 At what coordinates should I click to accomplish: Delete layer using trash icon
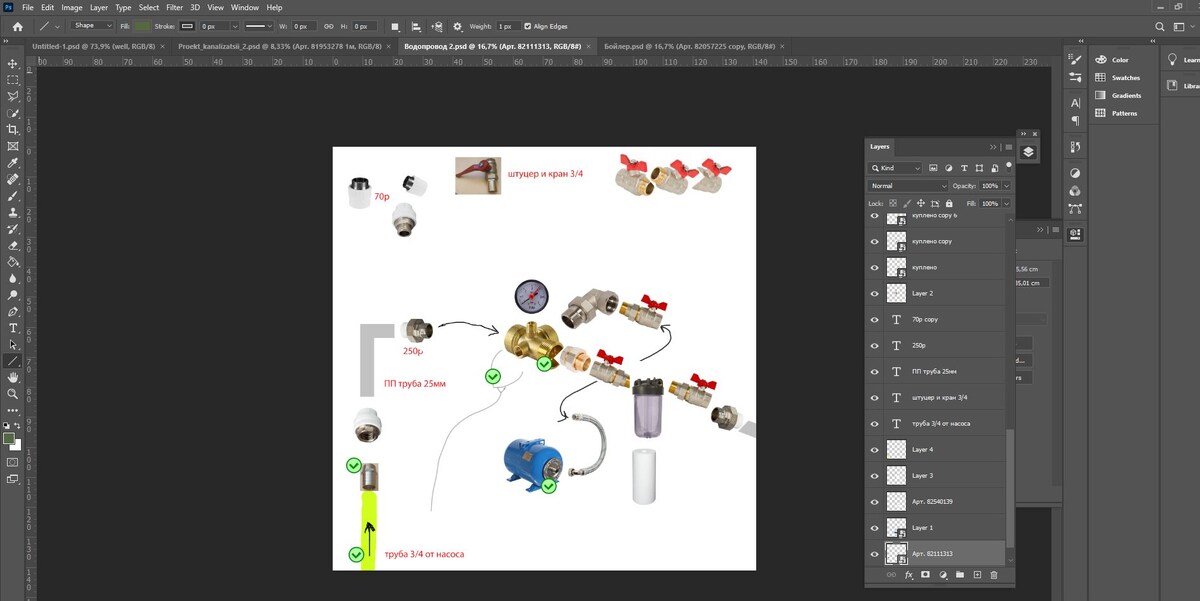click(x=993, y=575)
